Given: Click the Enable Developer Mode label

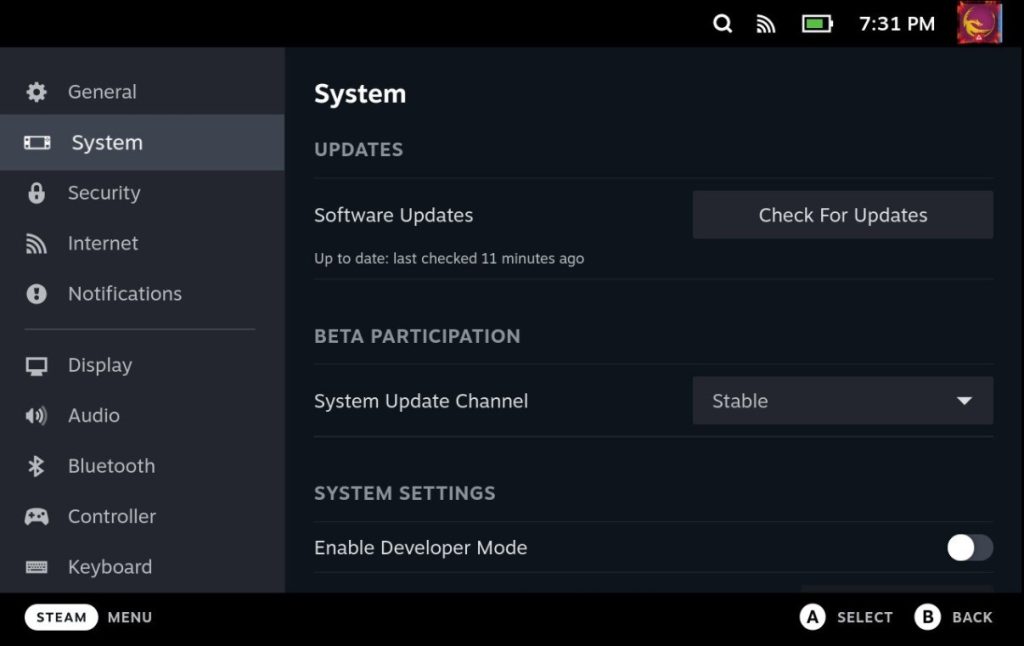Looking at the screenshot, I should click(421, 547).
